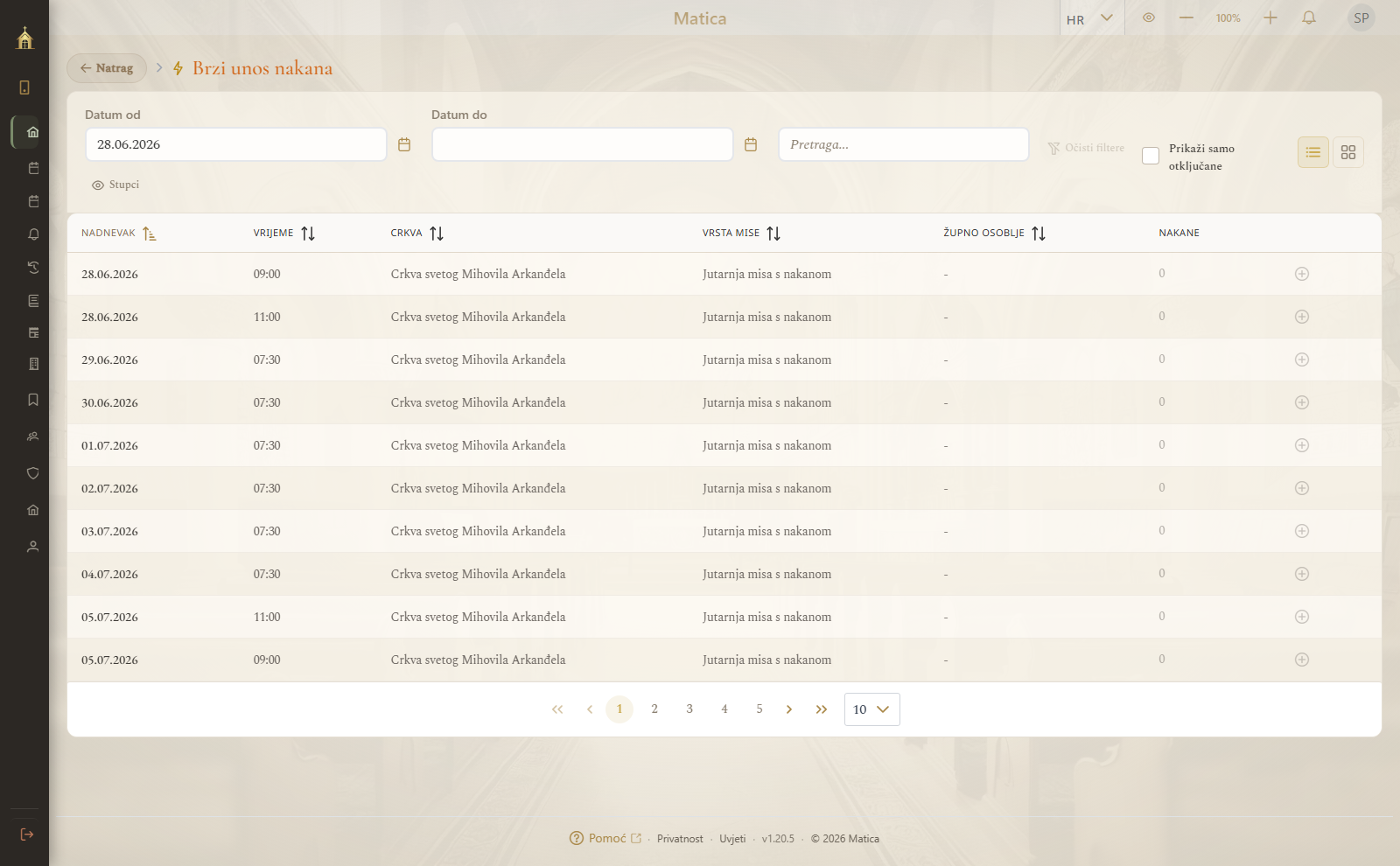Go to page 3 of results
Screen dimensions: 1400x866
coord(689,709)
